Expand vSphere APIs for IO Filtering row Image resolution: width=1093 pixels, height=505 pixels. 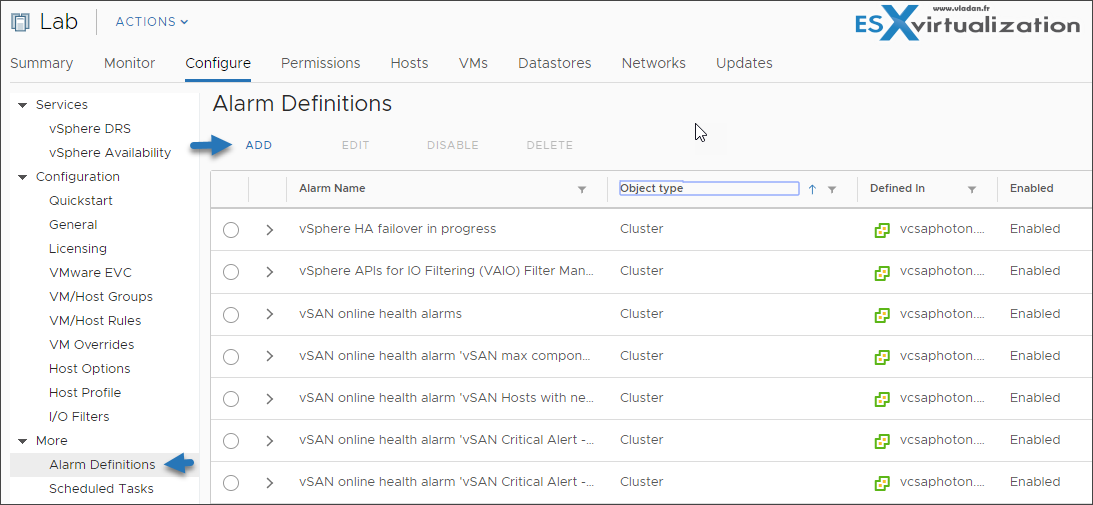(x=270, y=272)
